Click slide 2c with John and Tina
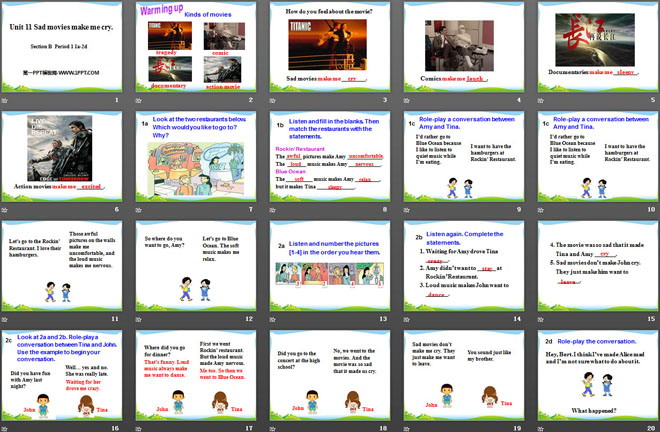 [x=62, y=374]
